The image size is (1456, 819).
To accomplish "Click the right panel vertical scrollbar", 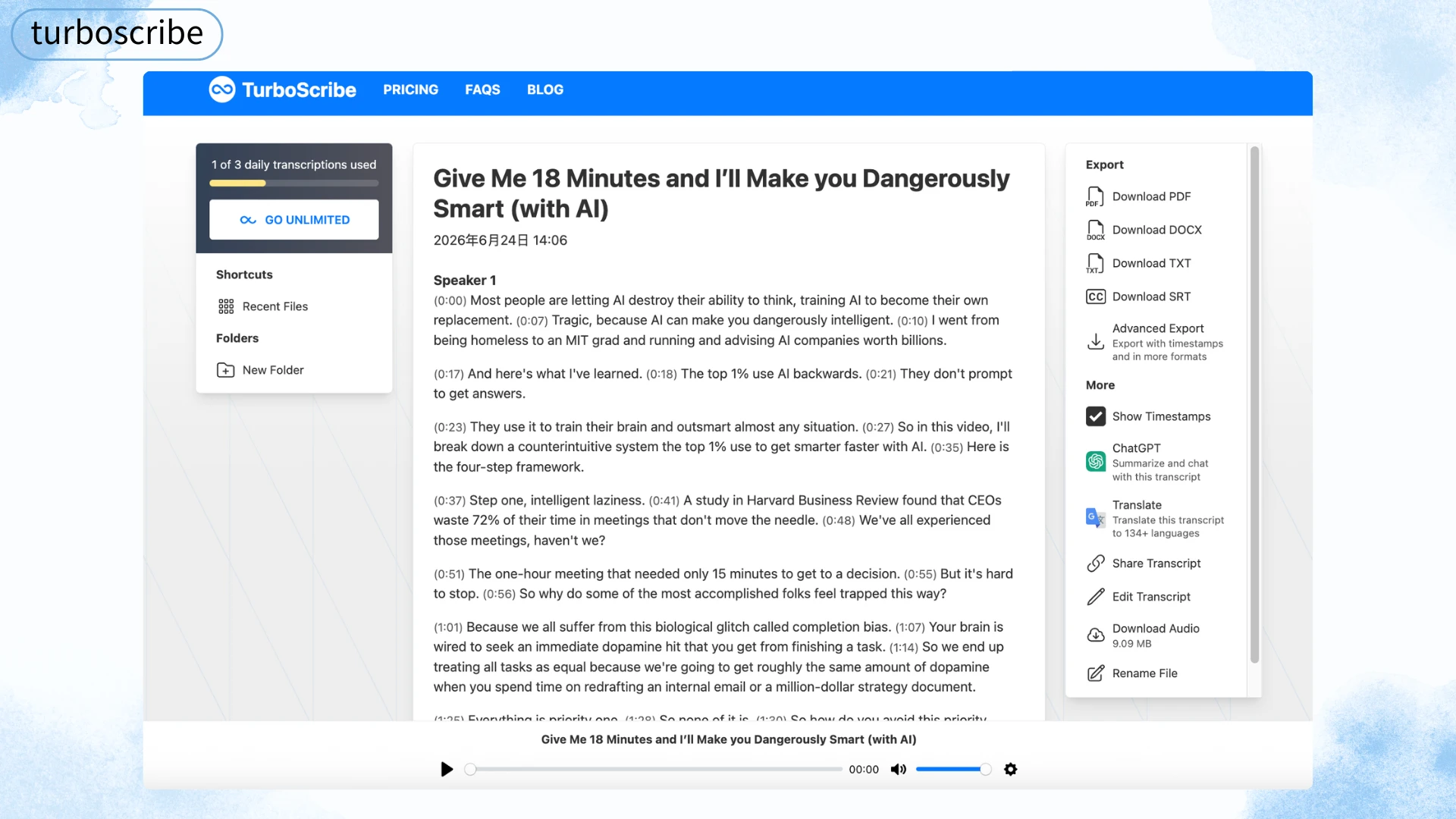I will (1254, 405).
